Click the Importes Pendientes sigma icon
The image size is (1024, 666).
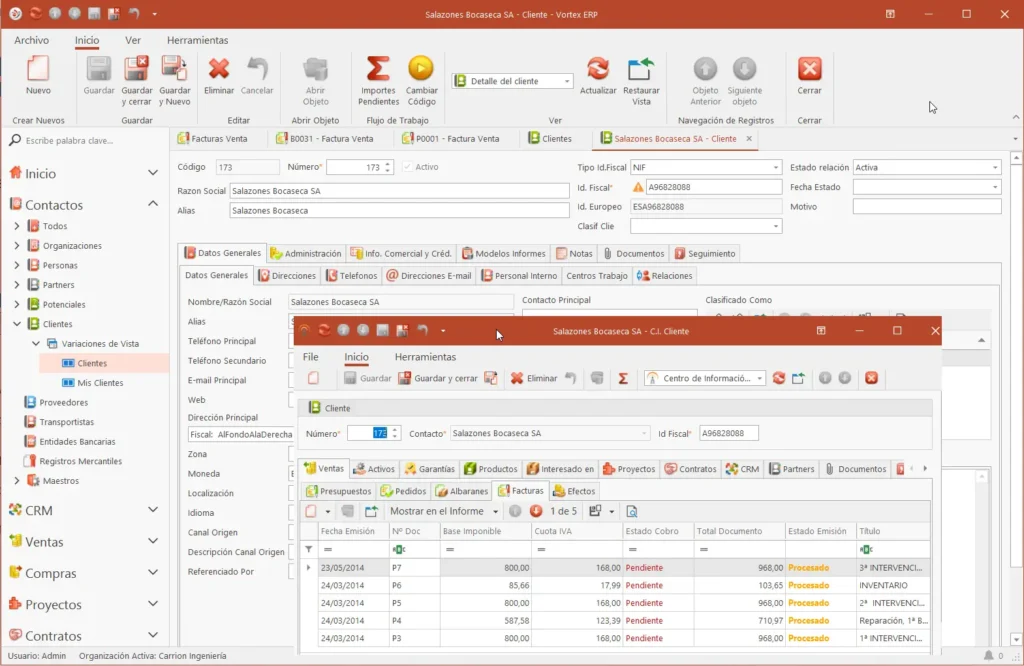(378, 69)
